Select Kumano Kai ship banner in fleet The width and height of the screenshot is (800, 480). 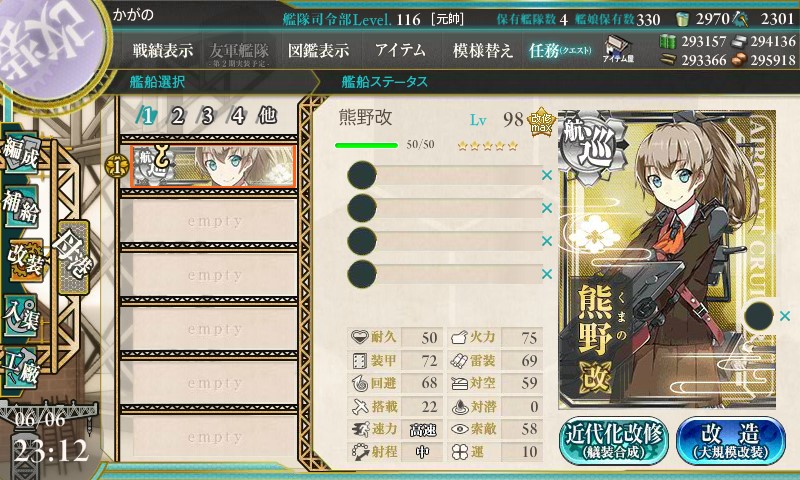pos(213,166)
